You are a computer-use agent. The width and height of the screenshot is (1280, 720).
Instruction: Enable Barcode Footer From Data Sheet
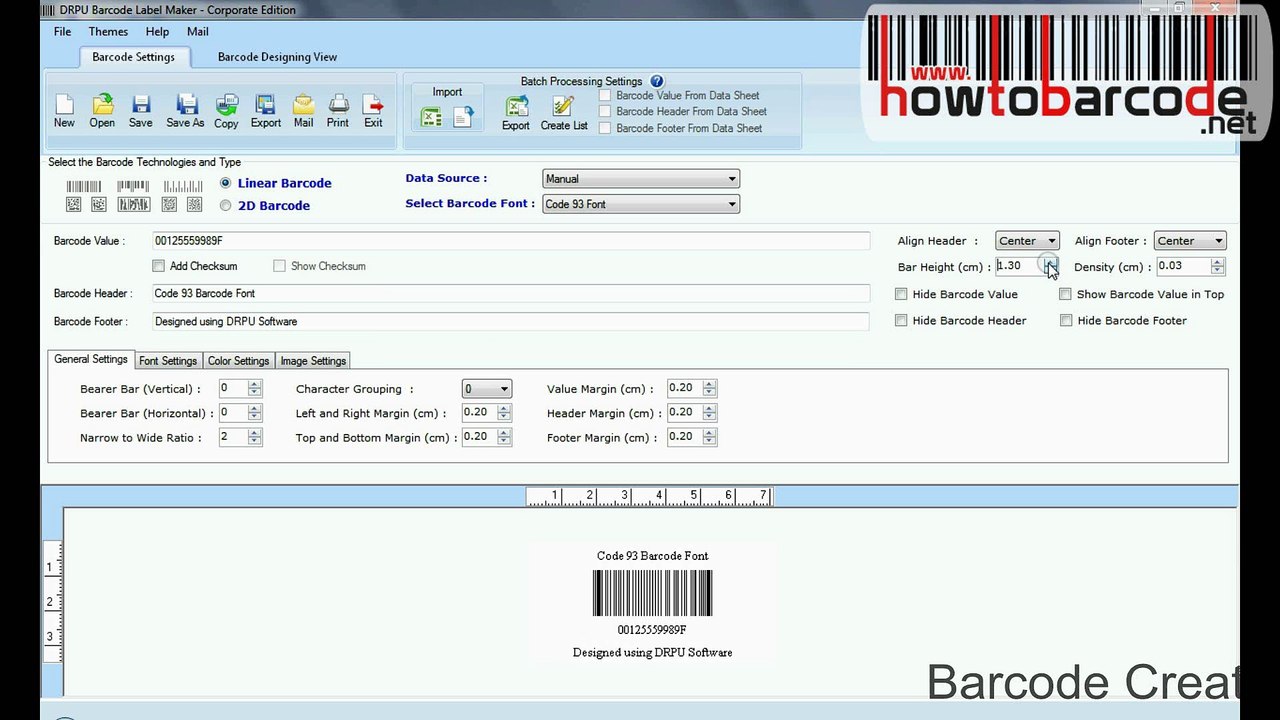coord(605,128)
